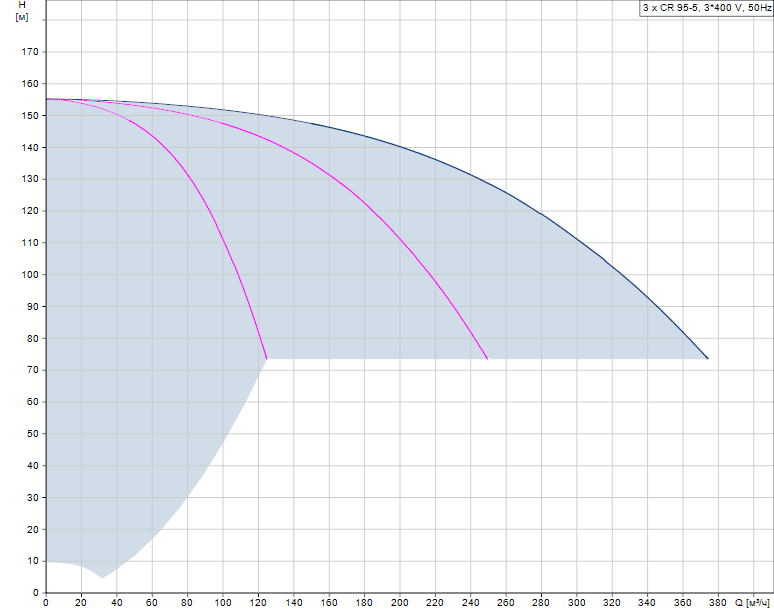Click the curves' common start at zero flow

pyautogui.click(x=46, y=99)
